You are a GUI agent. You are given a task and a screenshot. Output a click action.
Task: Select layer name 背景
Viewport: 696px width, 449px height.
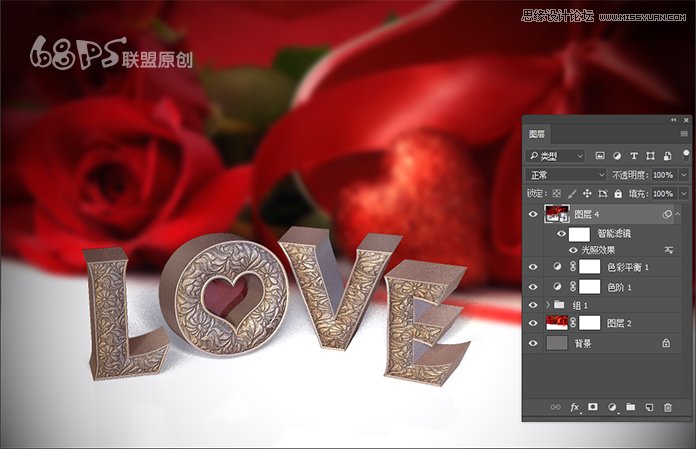tap(583, 343)
